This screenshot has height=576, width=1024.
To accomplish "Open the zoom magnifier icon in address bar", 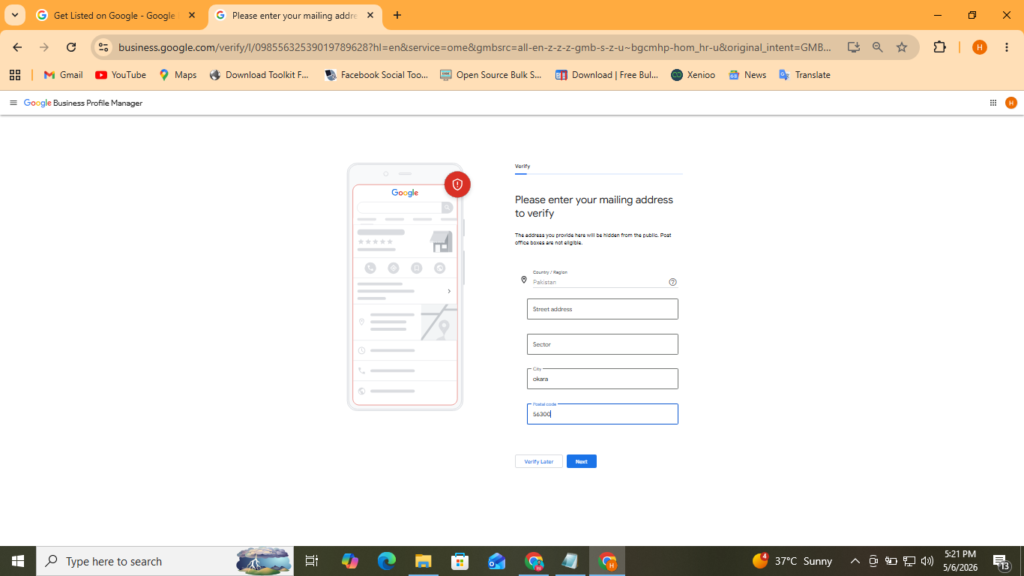I will [877, 47].
